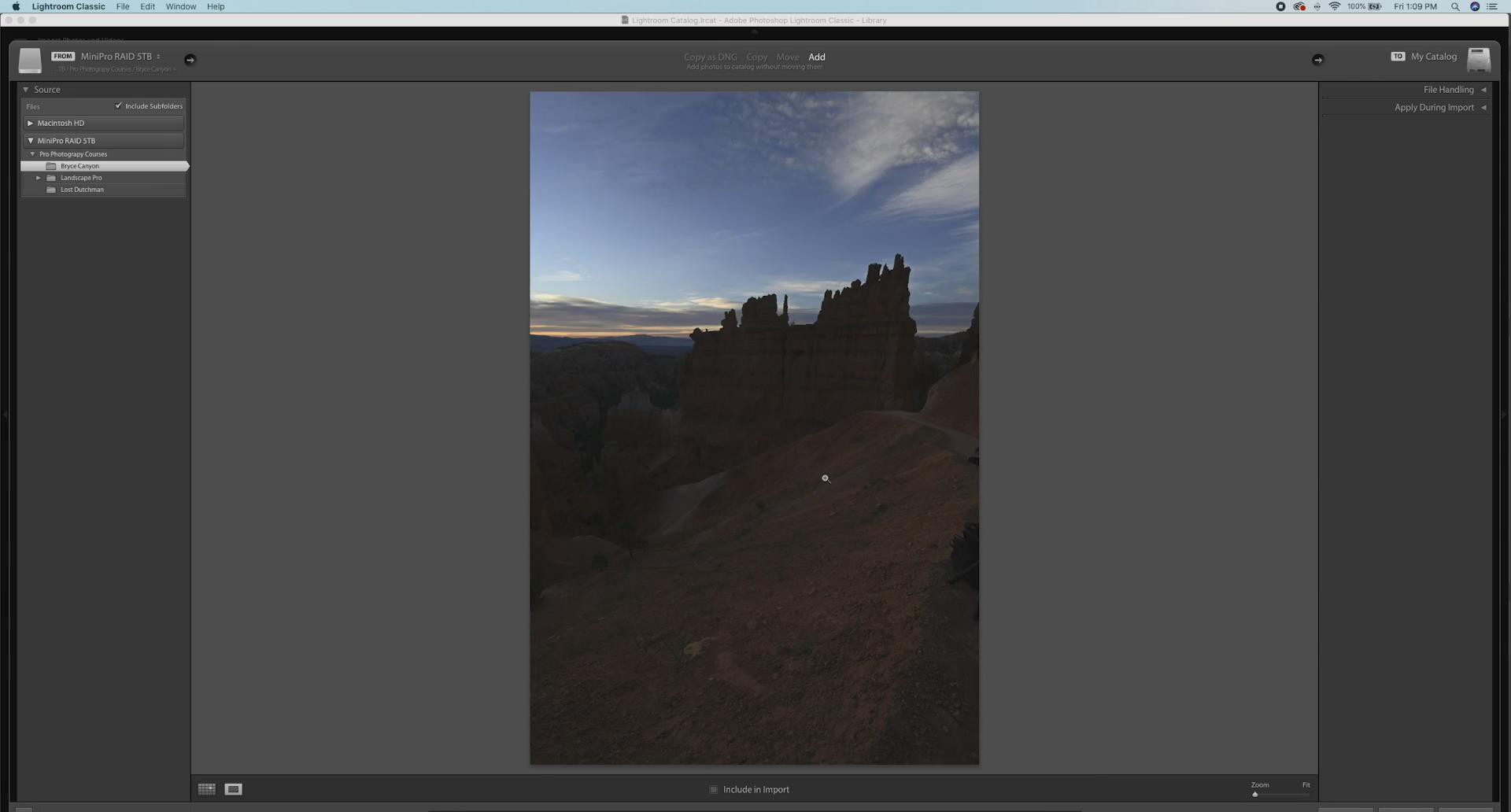Expand the Macintosh HD volume
The width and height of the screenshot is (1511, 812).
click(30, 123)
